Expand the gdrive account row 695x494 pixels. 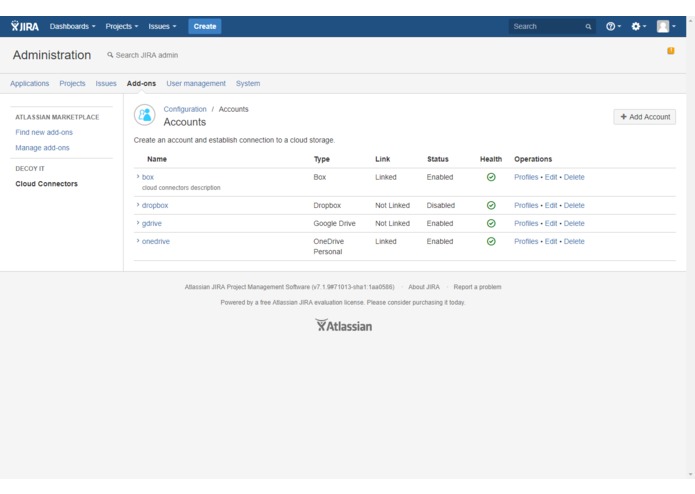click(x=138, y=223)
